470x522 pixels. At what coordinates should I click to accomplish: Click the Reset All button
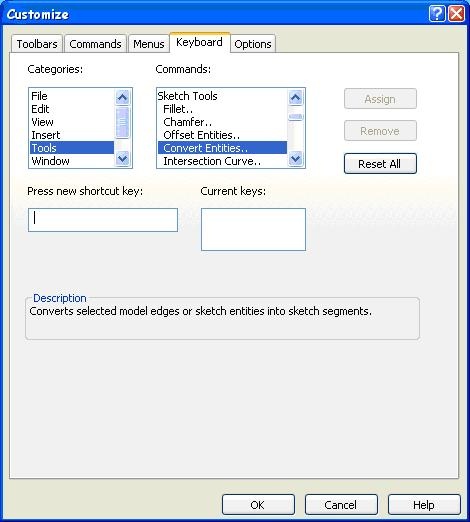[380, 164]
